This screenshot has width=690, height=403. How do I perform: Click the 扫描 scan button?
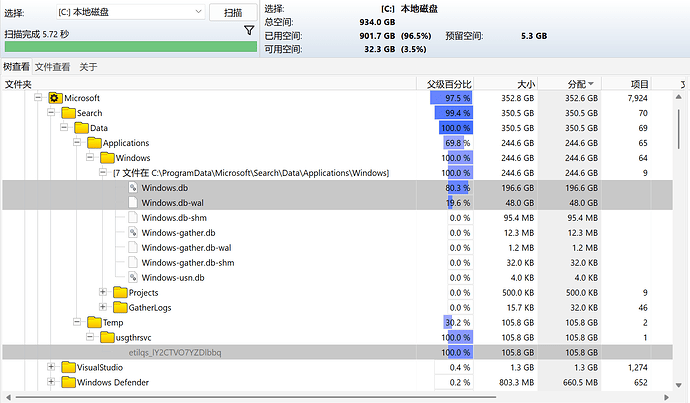(233, 12)
